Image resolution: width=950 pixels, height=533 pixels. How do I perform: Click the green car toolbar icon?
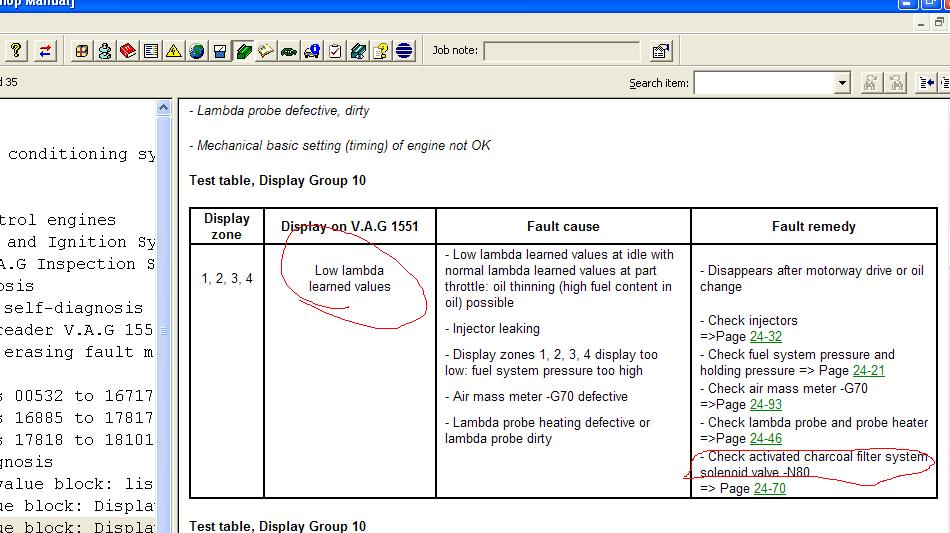coord(289,51)
